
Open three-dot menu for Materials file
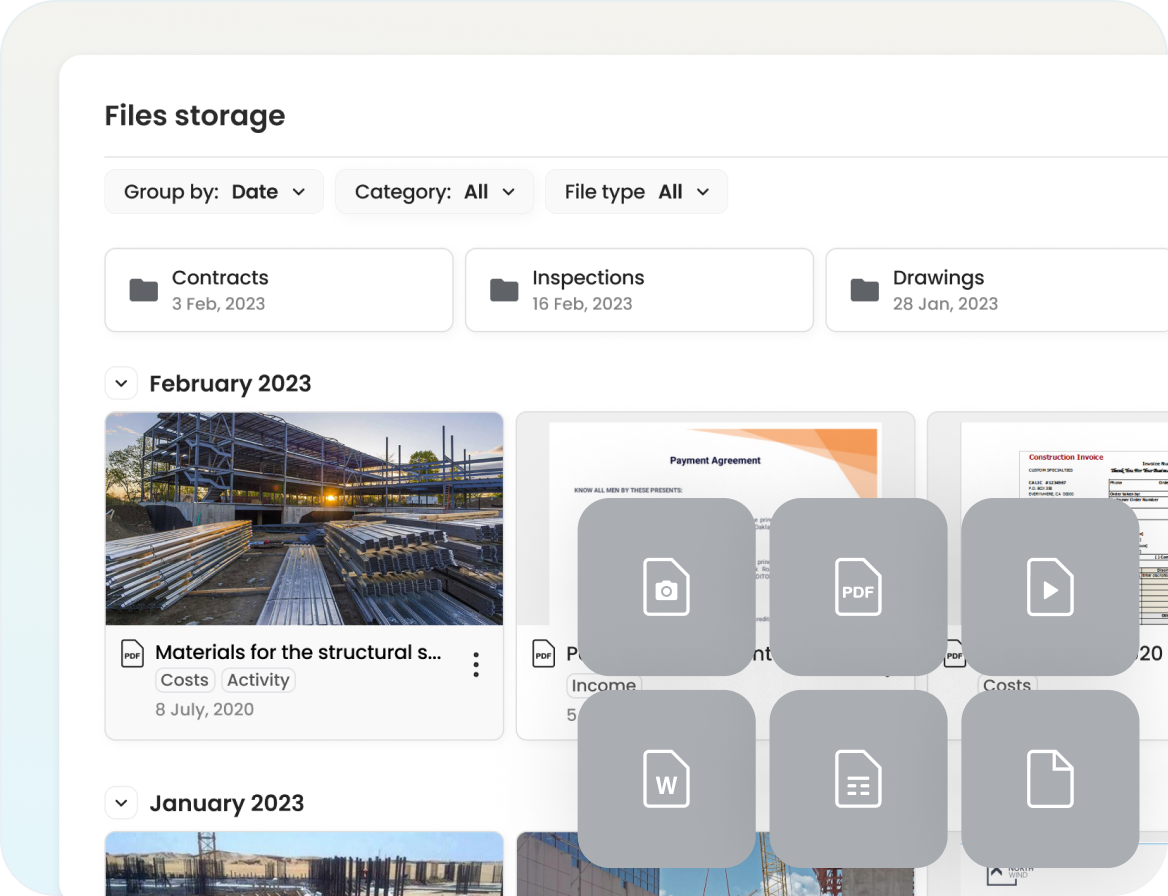click(476, 664)
